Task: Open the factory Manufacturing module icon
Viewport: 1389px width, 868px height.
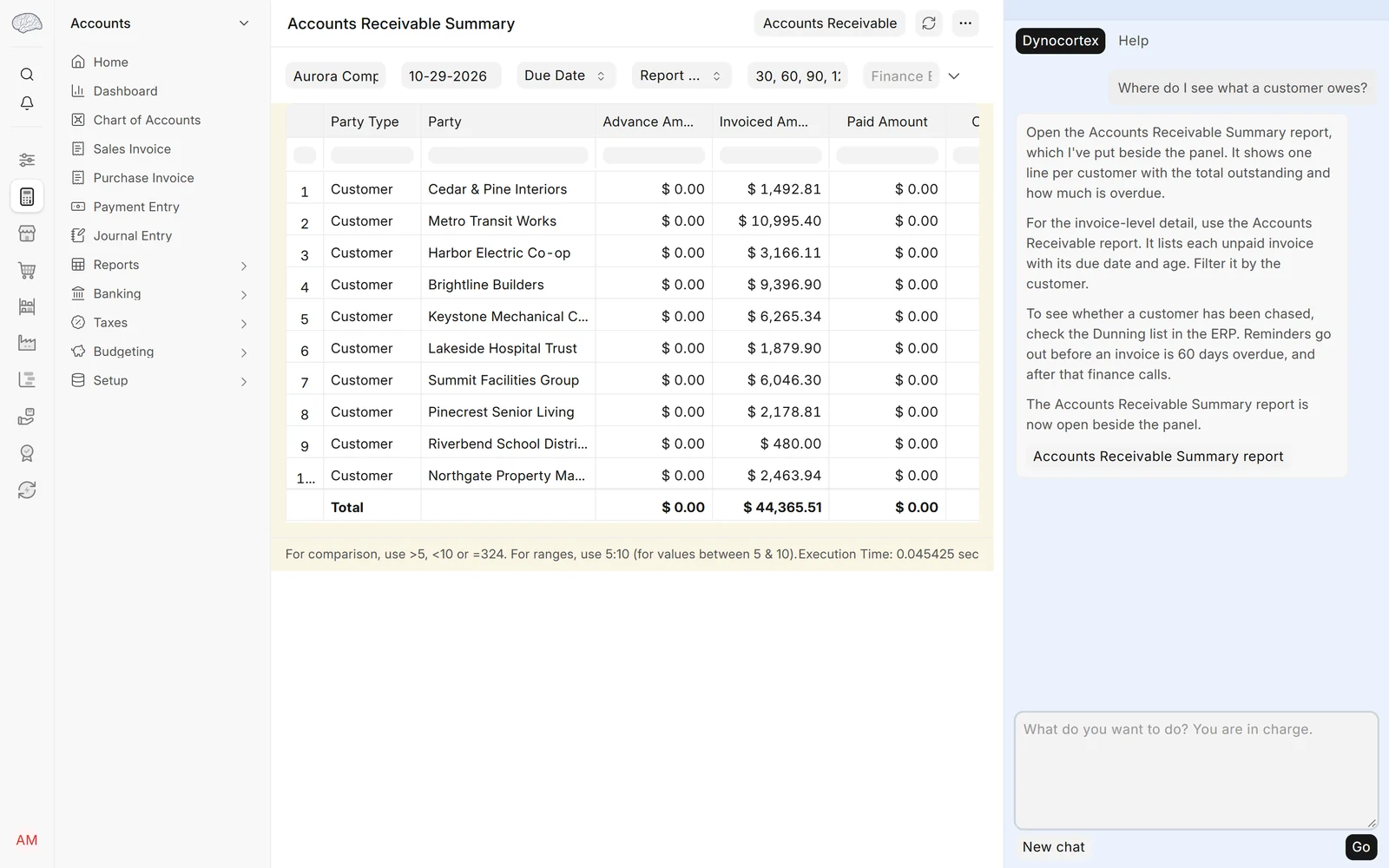Action: 27,343
